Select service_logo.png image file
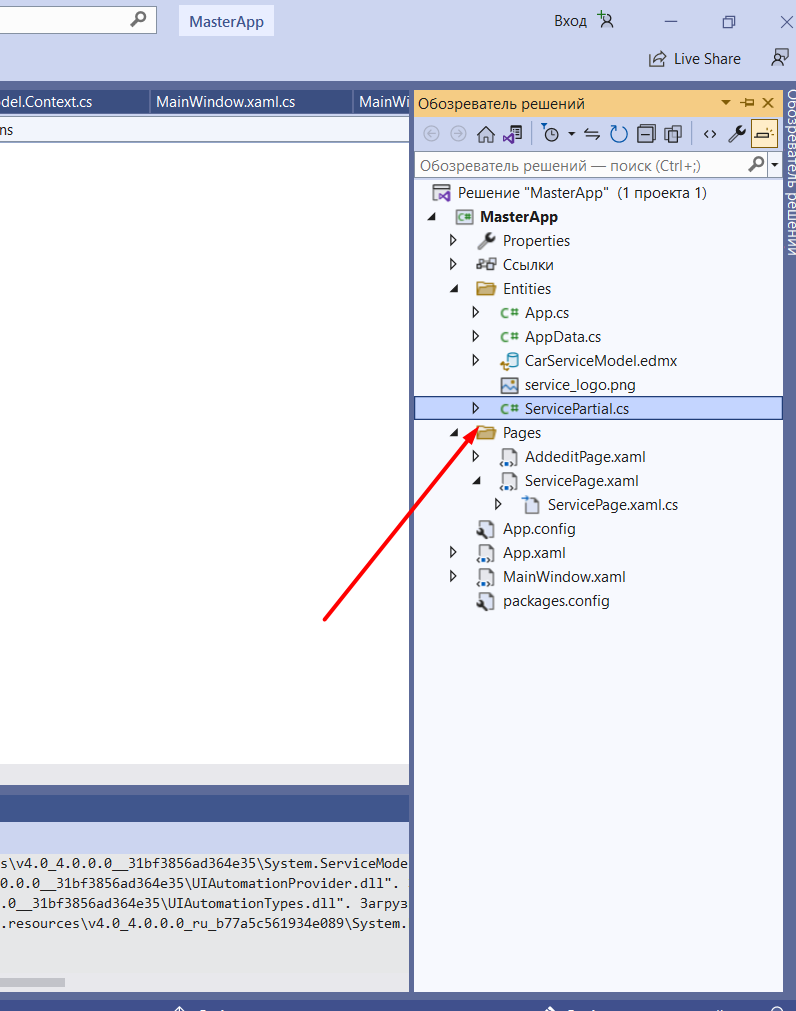 579,385
